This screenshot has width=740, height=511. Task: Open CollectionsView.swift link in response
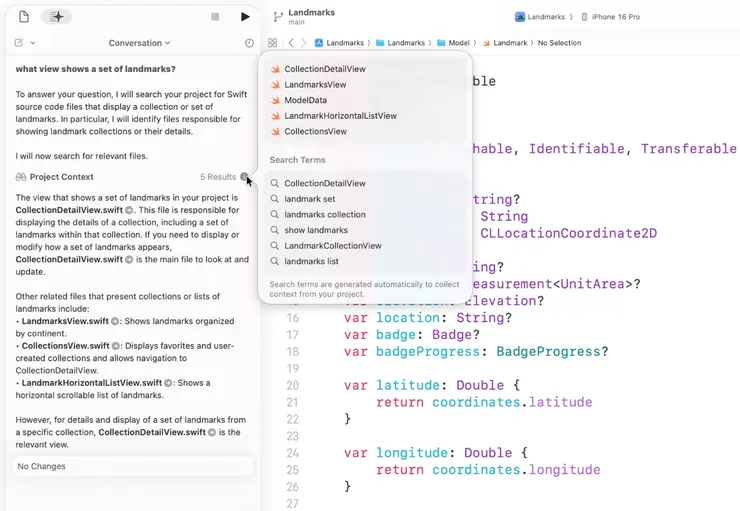(65, 346)
